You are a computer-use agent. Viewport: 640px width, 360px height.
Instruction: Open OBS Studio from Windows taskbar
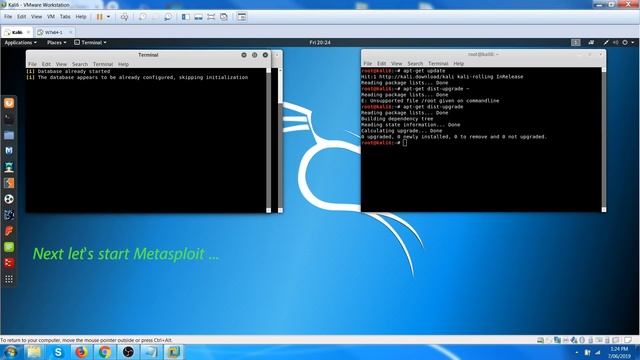pos(128,352)
